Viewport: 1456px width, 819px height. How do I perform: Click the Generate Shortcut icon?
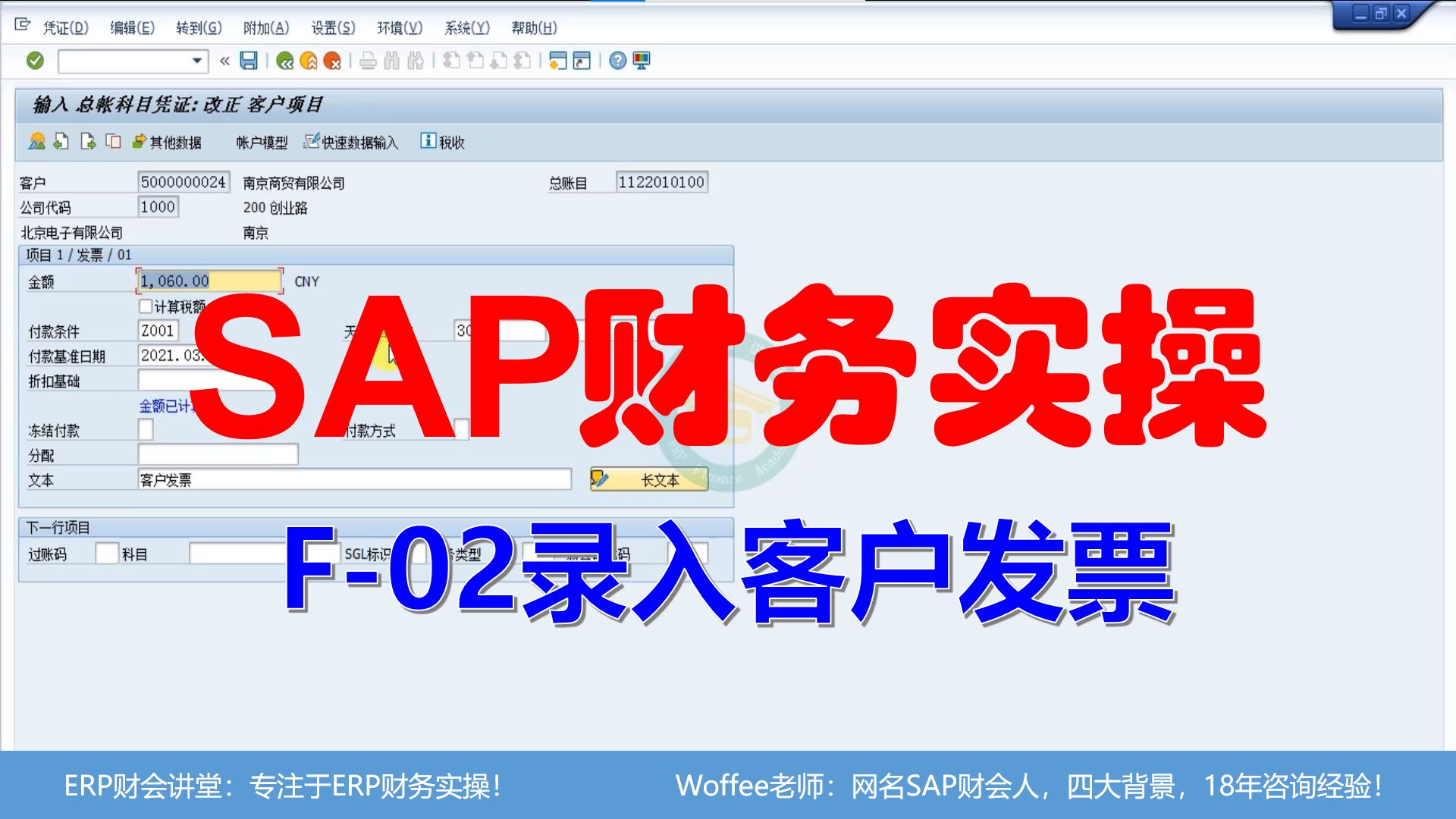coord(582,61)
